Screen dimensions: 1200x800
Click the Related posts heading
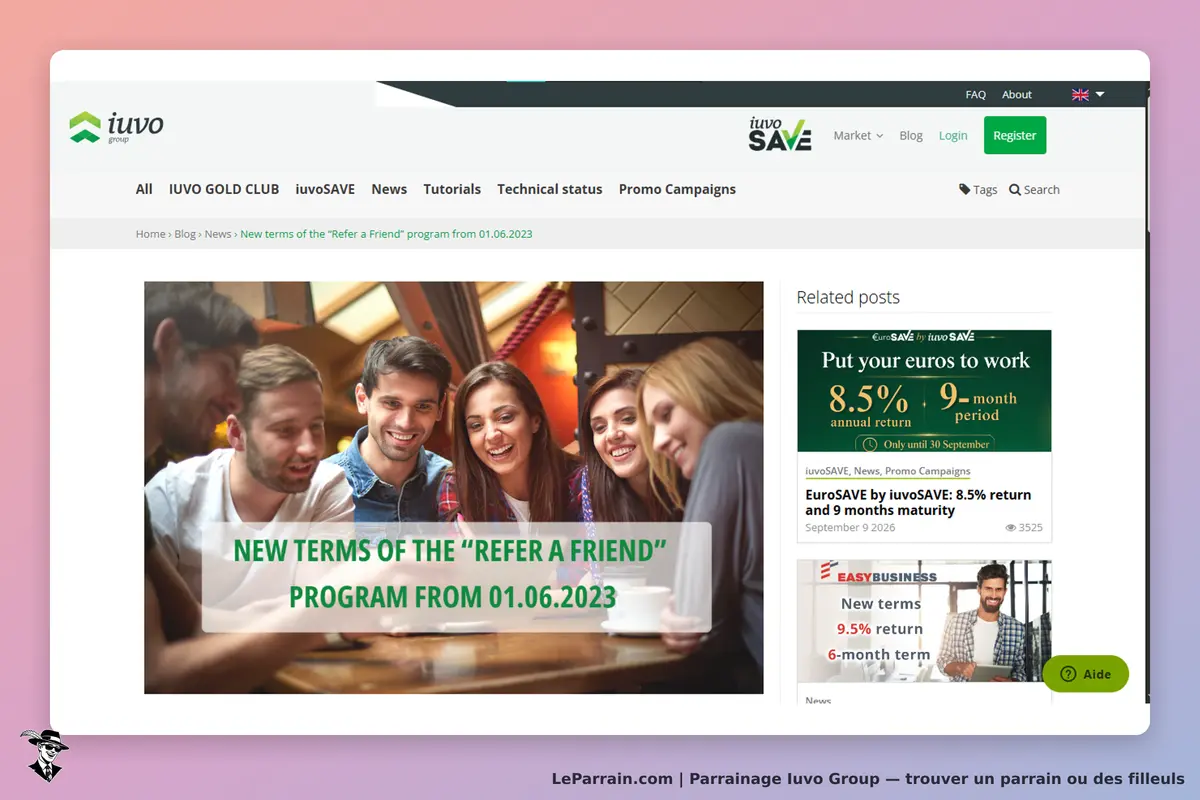tap(848, 297)
